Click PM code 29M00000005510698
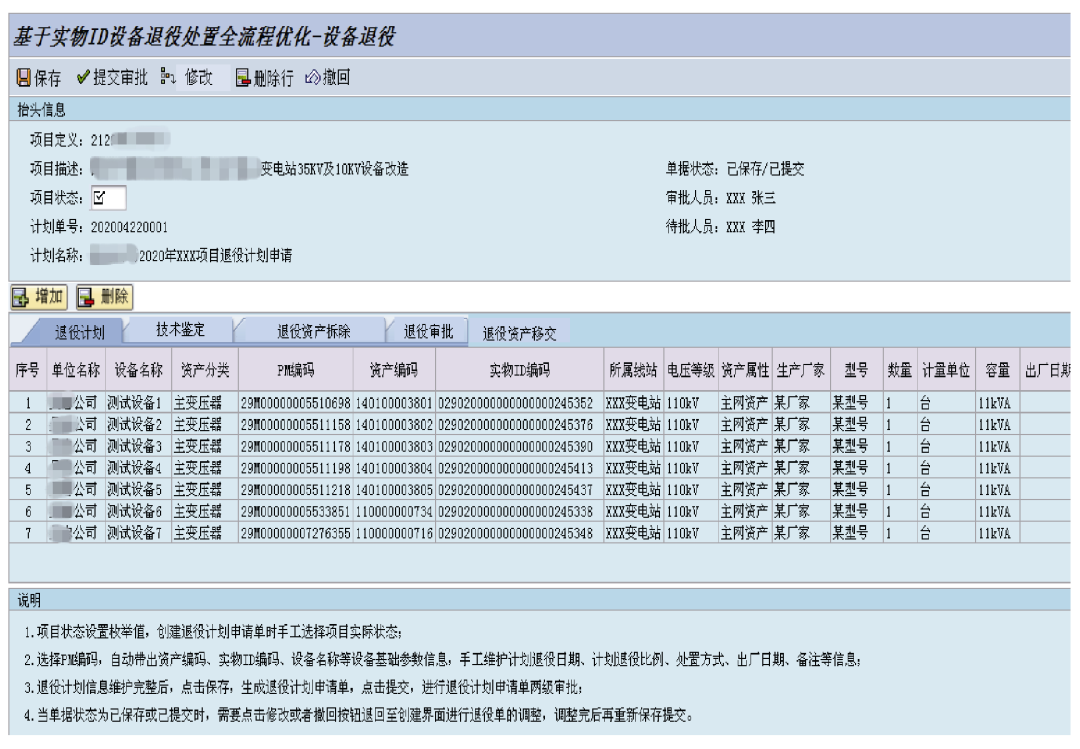 [295, 402]
